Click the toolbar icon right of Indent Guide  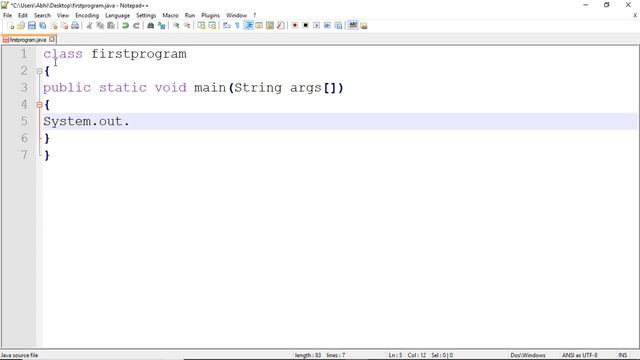pos(259,26)
